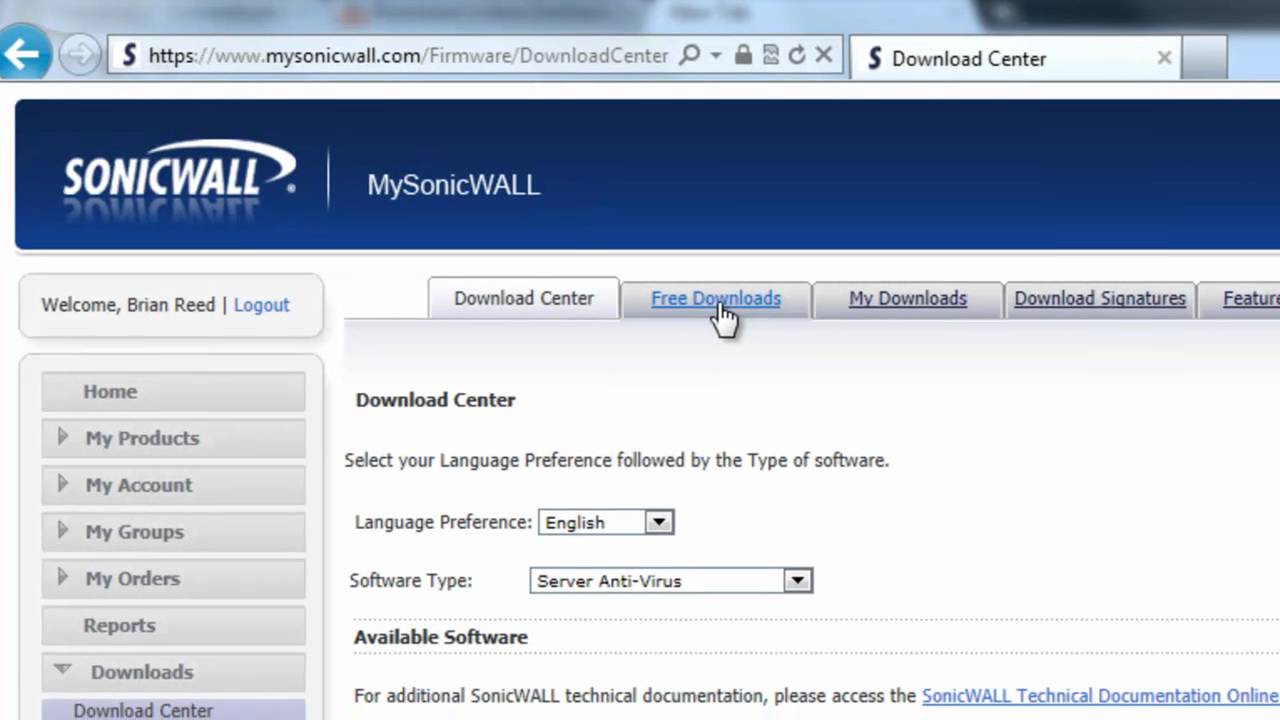The image size is (1280, 720).
Task: Open the Language Preference dropdown
Action: point(658,522)
